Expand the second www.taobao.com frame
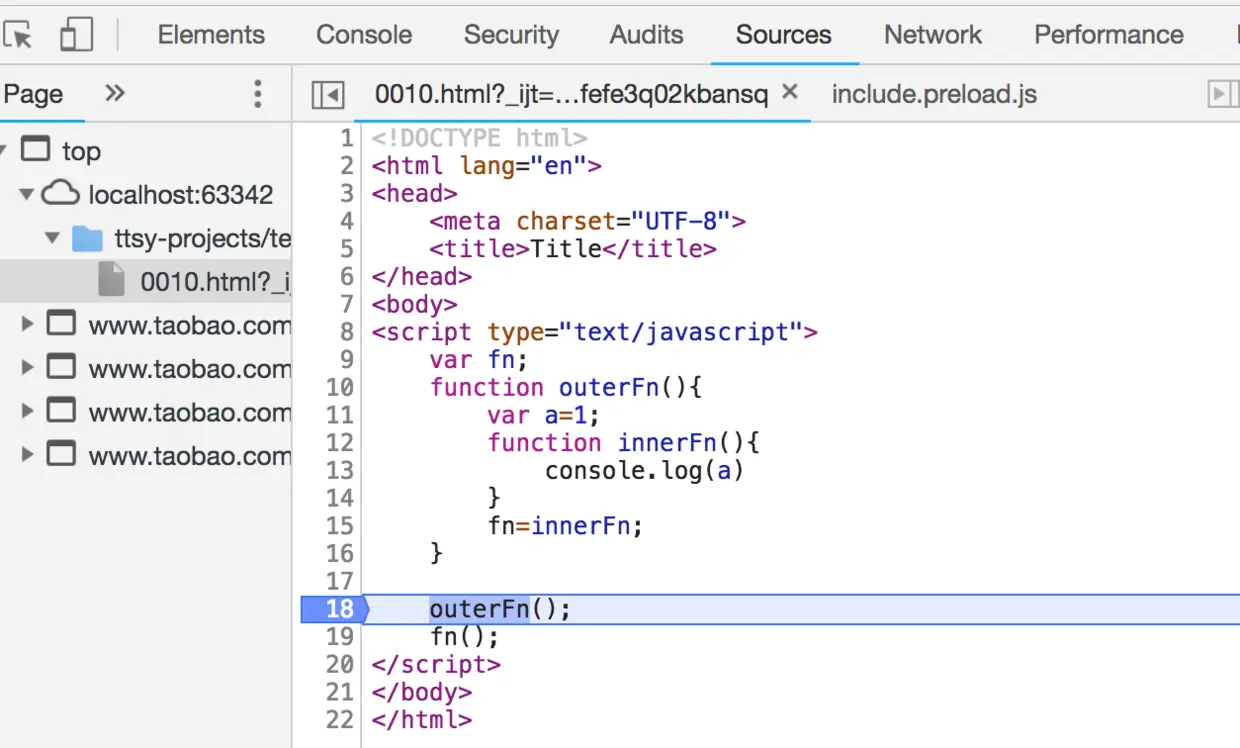This screenshot has height=748, width=1240. click(27, 368)
